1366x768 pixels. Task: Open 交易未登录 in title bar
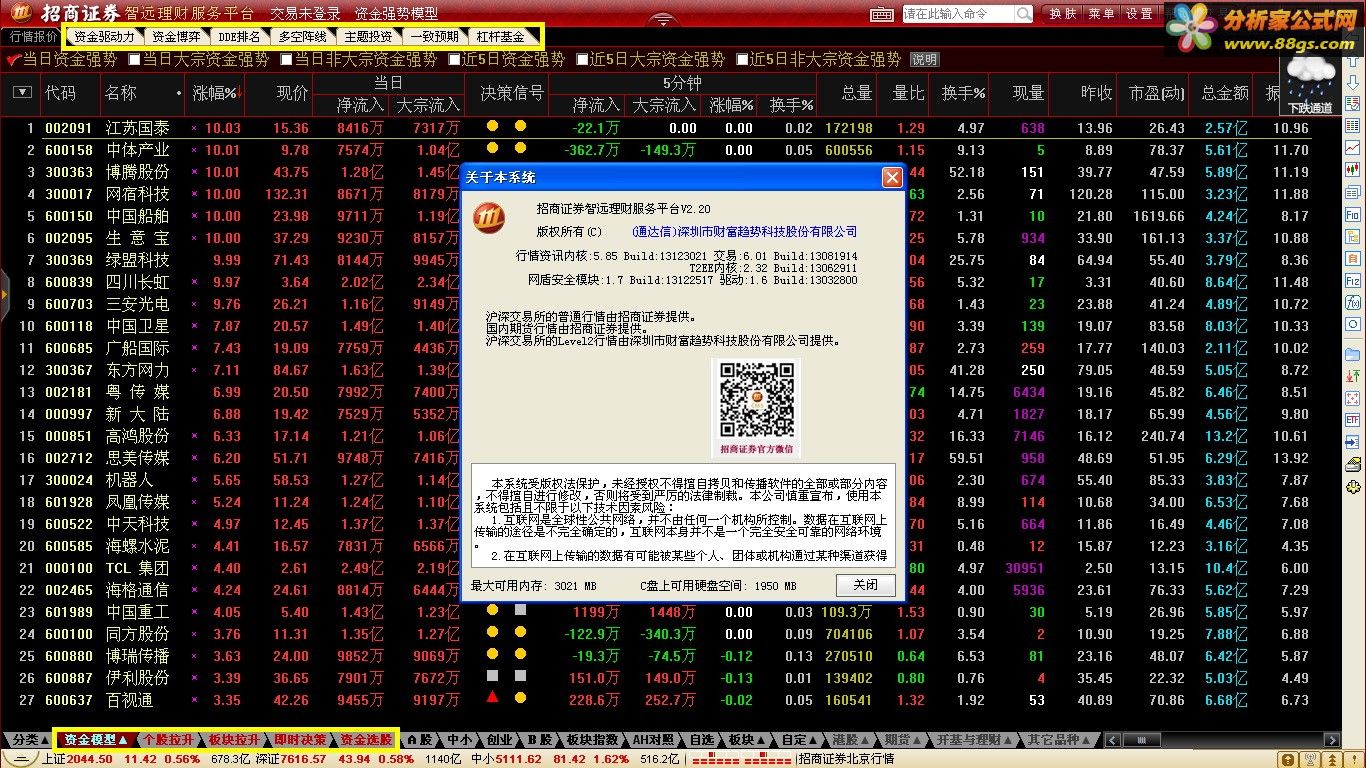[x=305, y=14]
